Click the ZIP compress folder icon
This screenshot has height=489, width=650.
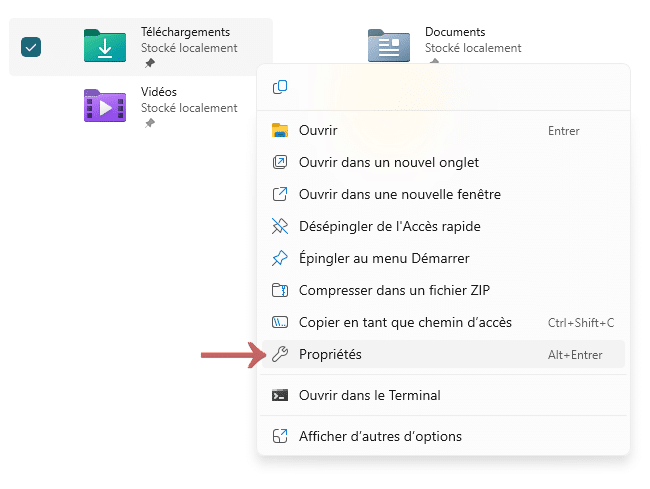pos(280,291)
